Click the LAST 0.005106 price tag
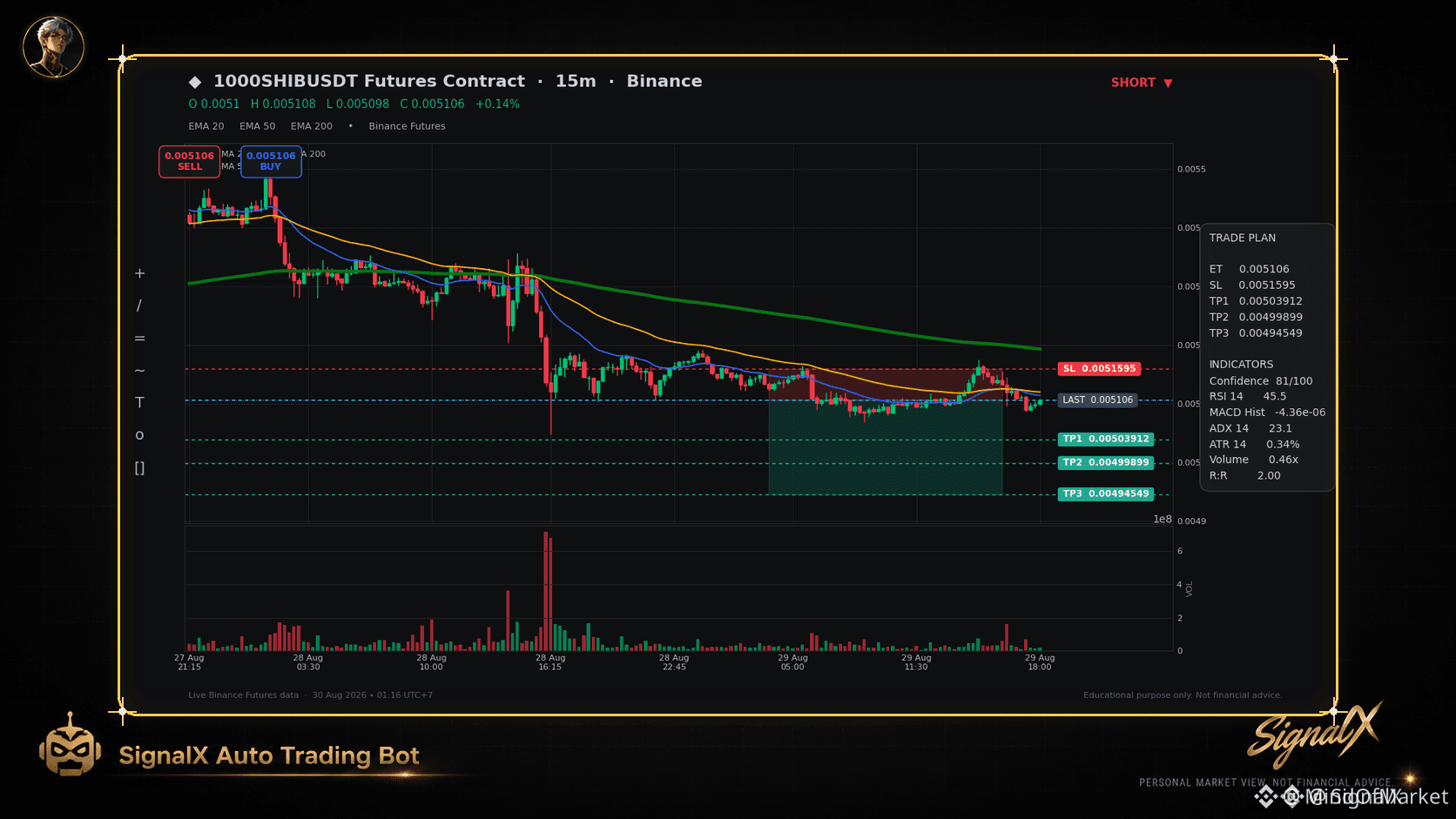Screen dimensions: 1456x819 (x=1097, y=400)
